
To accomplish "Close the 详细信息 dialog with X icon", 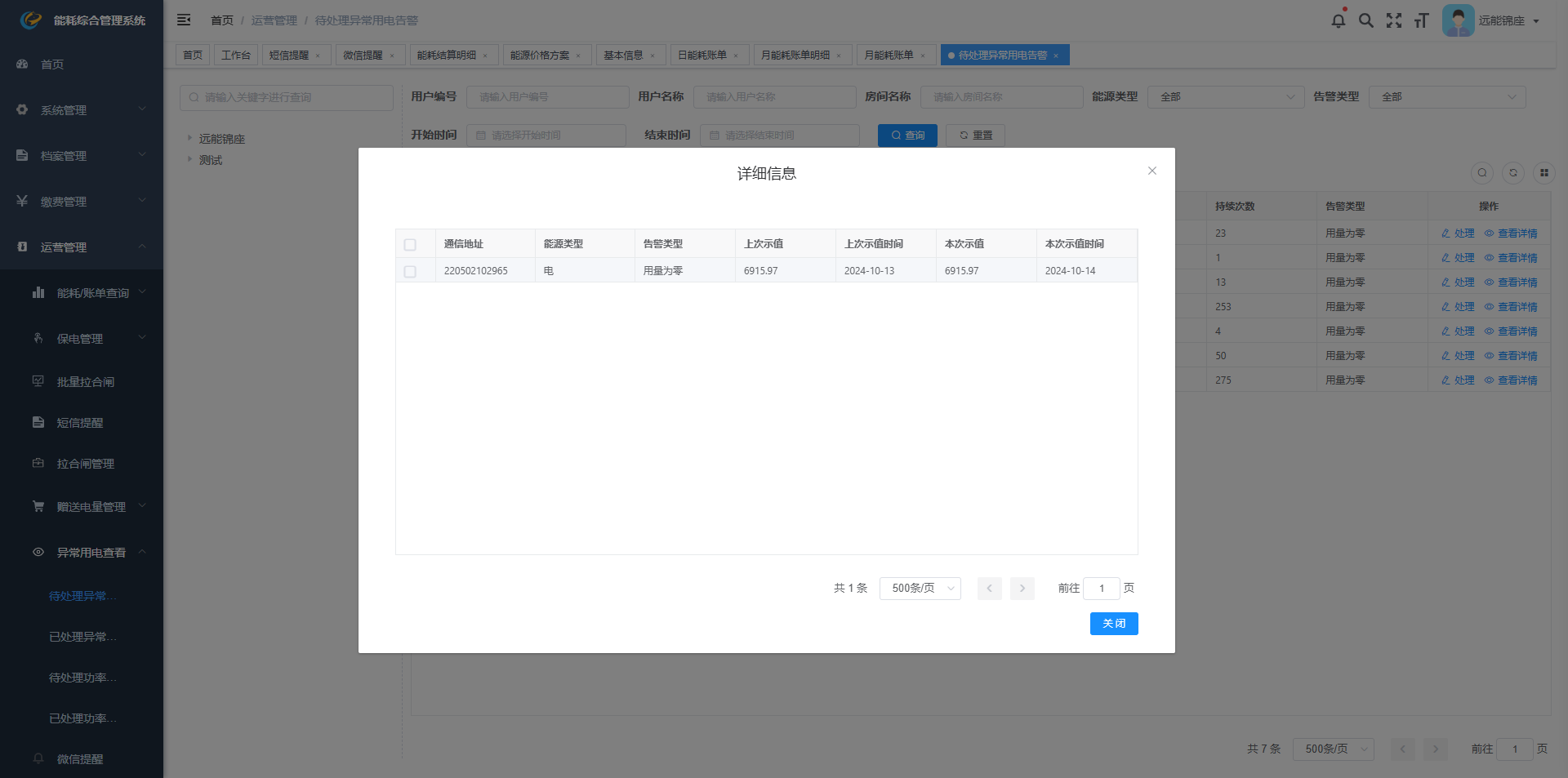I will click(x=1151, y=171).
